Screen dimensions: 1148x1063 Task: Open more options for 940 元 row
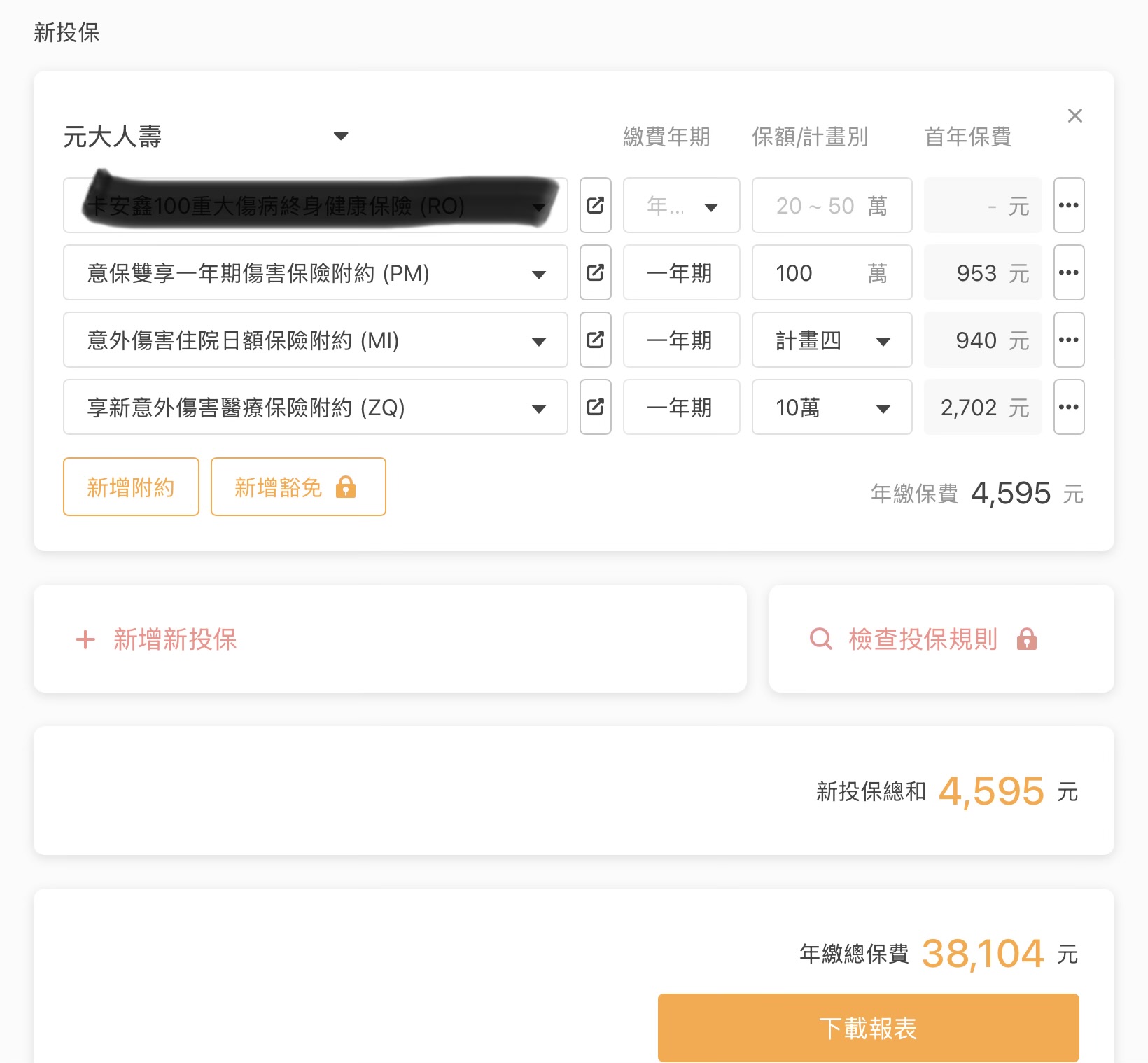[1068, 340]
